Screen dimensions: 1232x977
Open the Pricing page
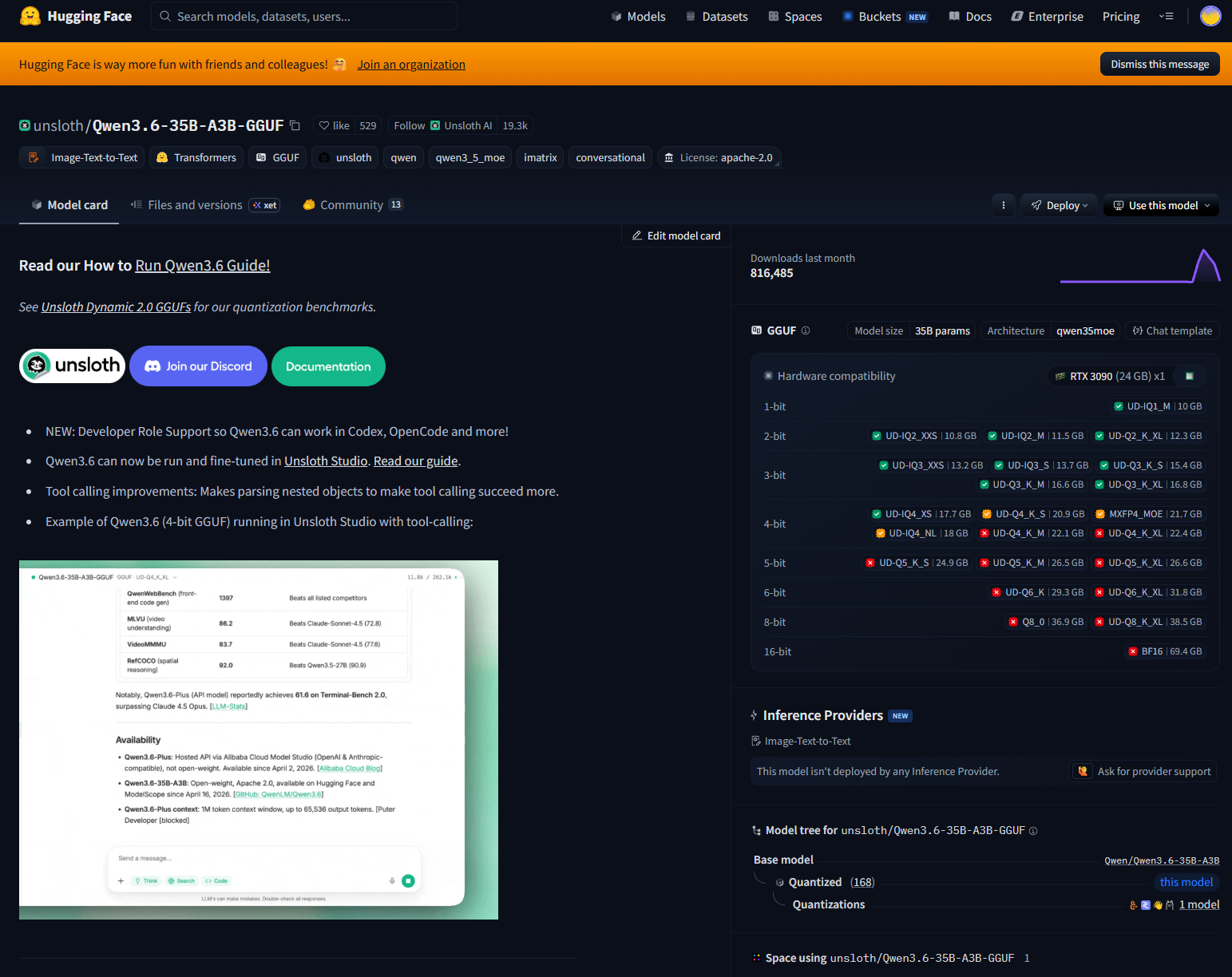[x=1121, y=16]
